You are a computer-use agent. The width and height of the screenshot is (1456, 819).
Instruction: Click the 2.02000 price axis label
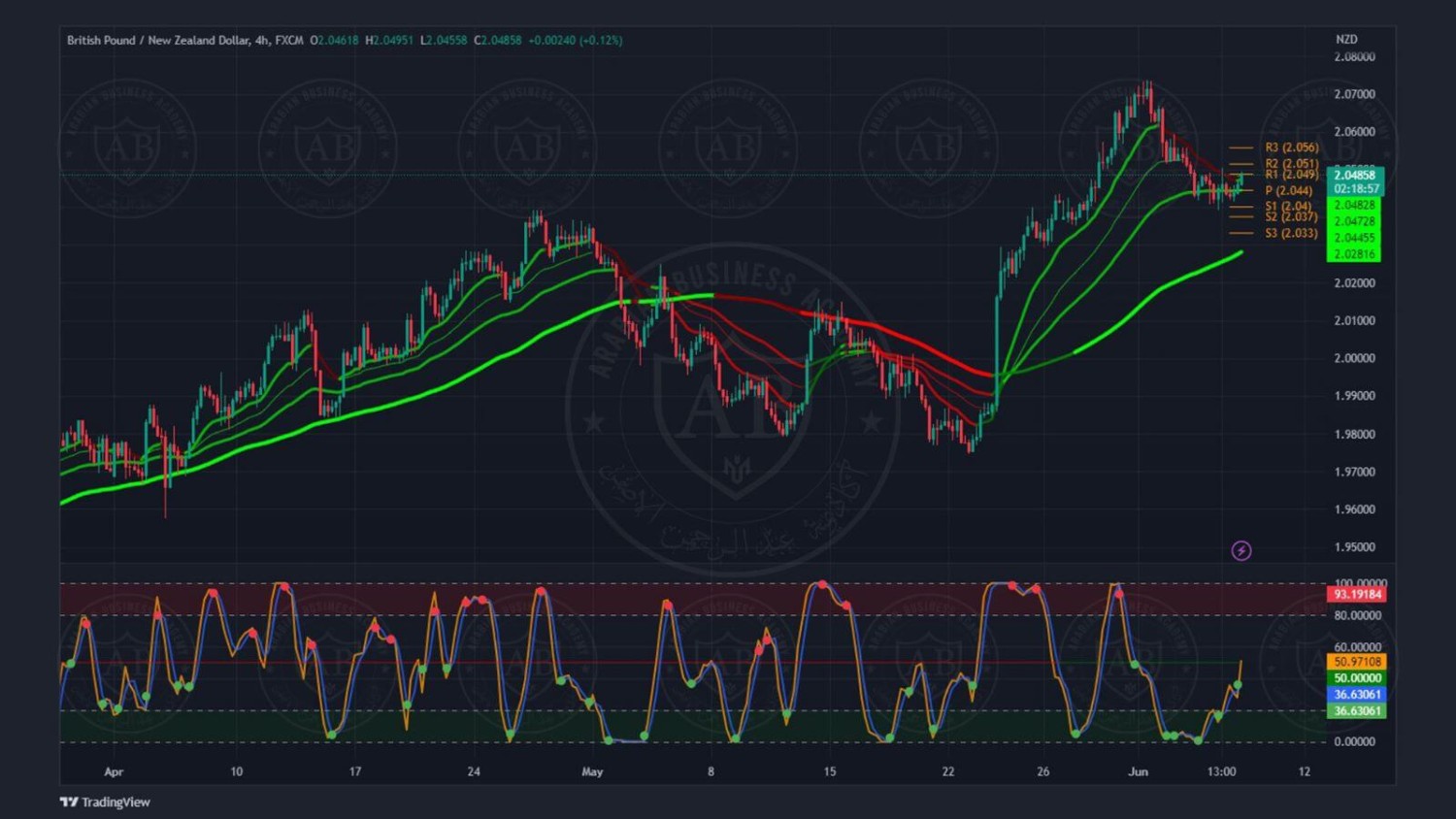(x=1355, y=283)
